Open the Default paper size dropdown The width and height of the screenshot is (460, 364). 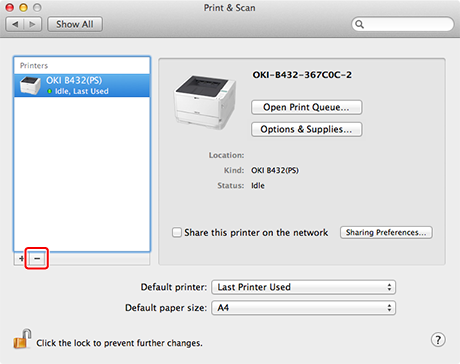tap(304, 308)
